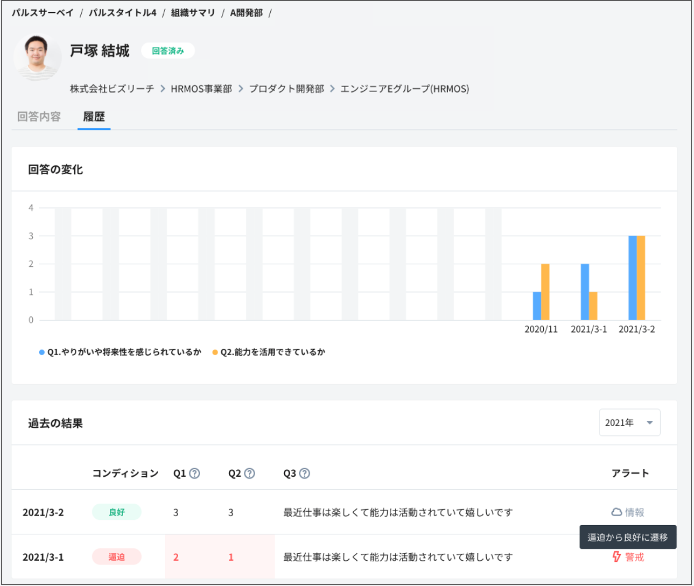The height and width of the screenshot is (586, 694).
Task: Click HRMOS事業部 in organization path
Action: pos(201,89)
